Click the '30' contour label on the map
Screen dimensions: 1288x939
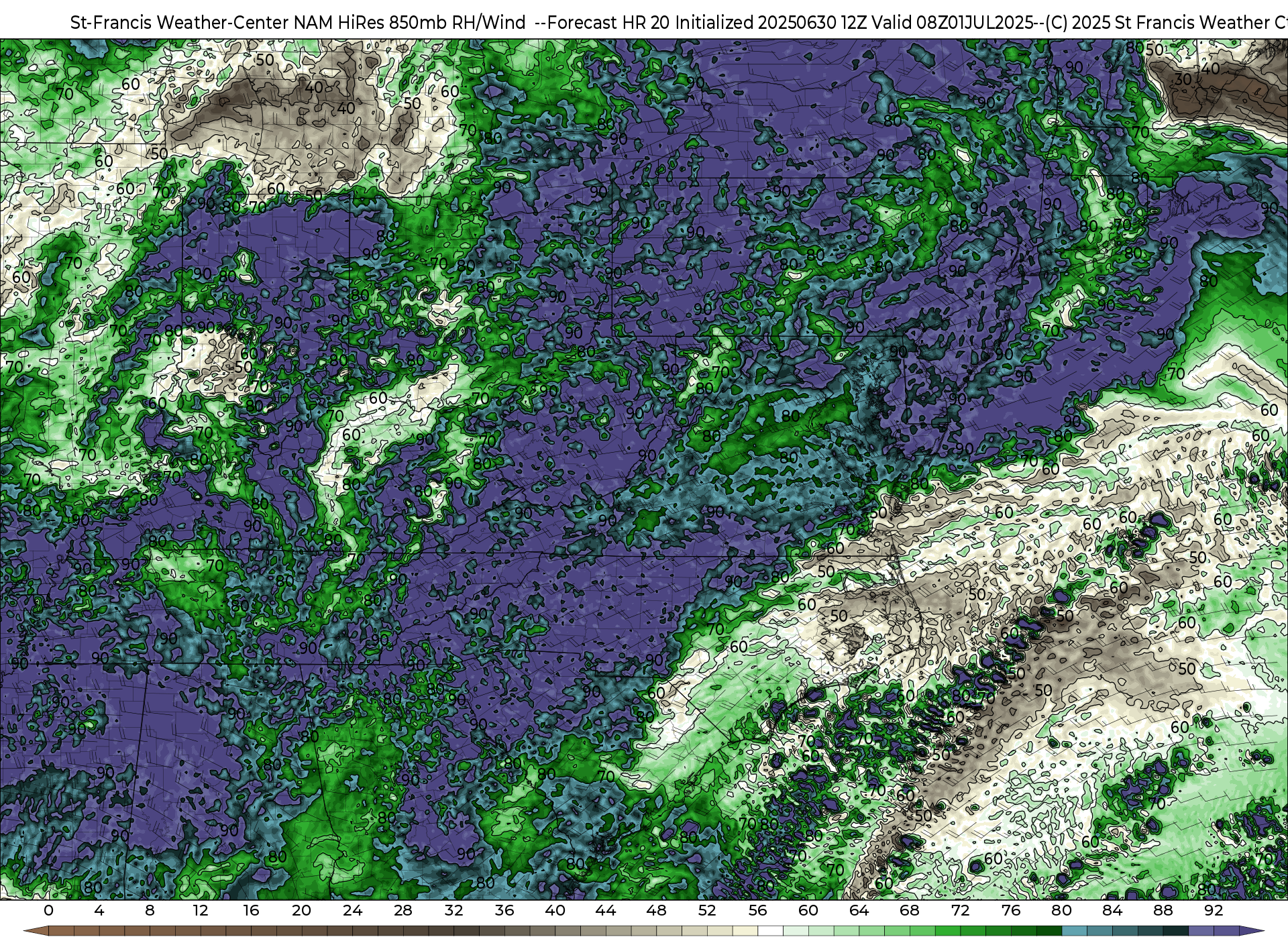coord(1183,79)
